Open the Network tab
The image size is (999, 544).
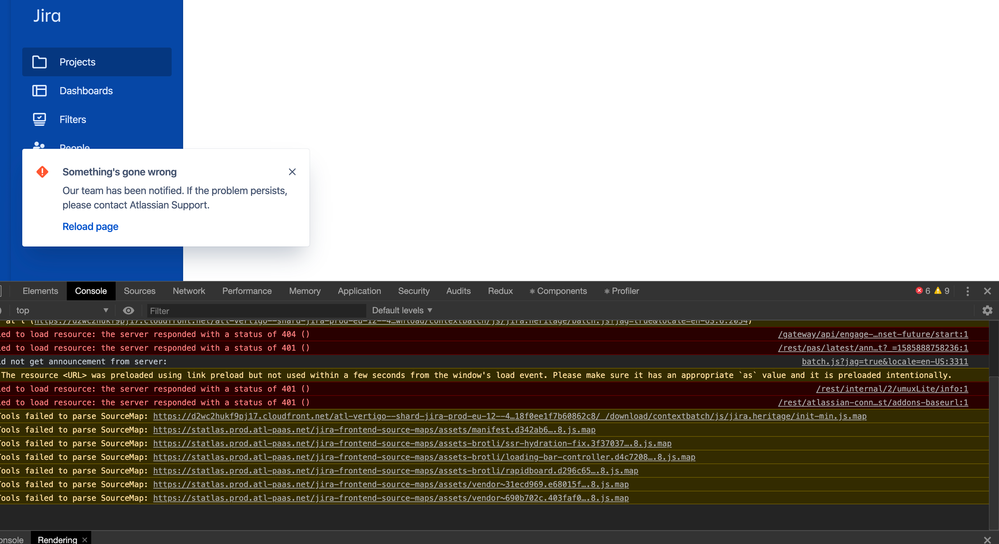tap(189, 291)
